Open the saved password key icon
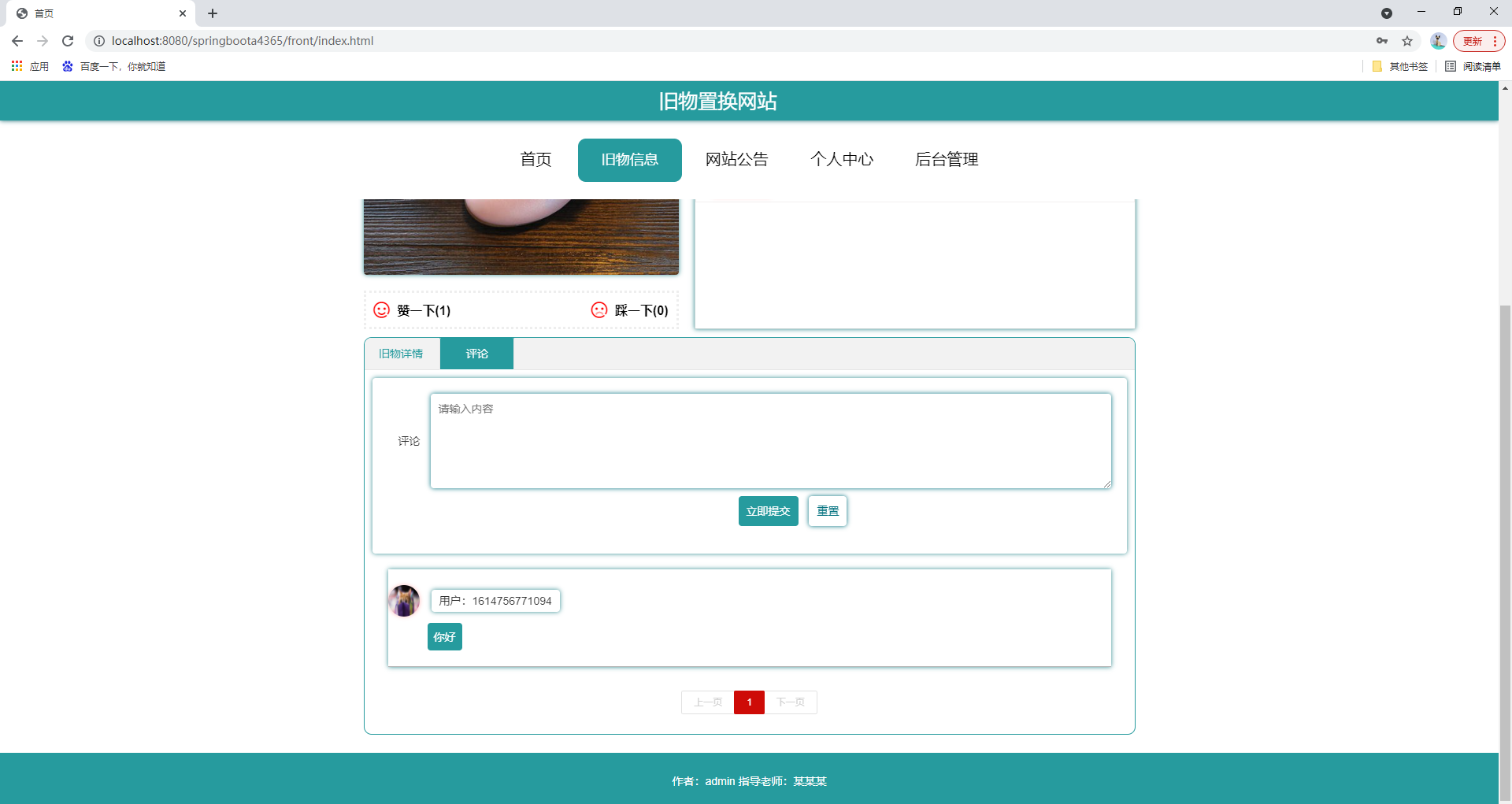 click(x=1382, y=41)
